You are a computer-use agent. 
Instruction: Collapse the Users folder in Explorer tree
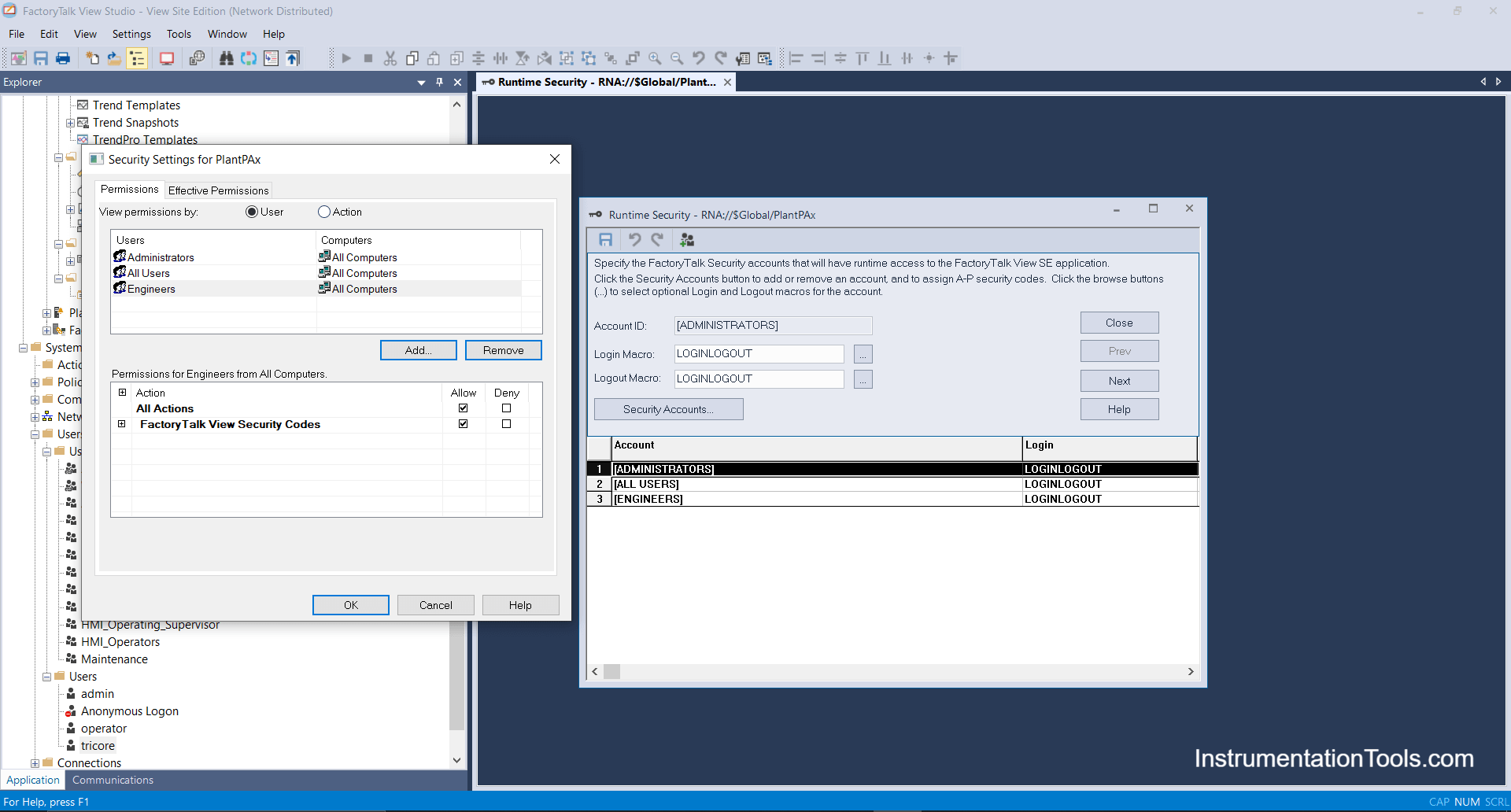(46, 677)
